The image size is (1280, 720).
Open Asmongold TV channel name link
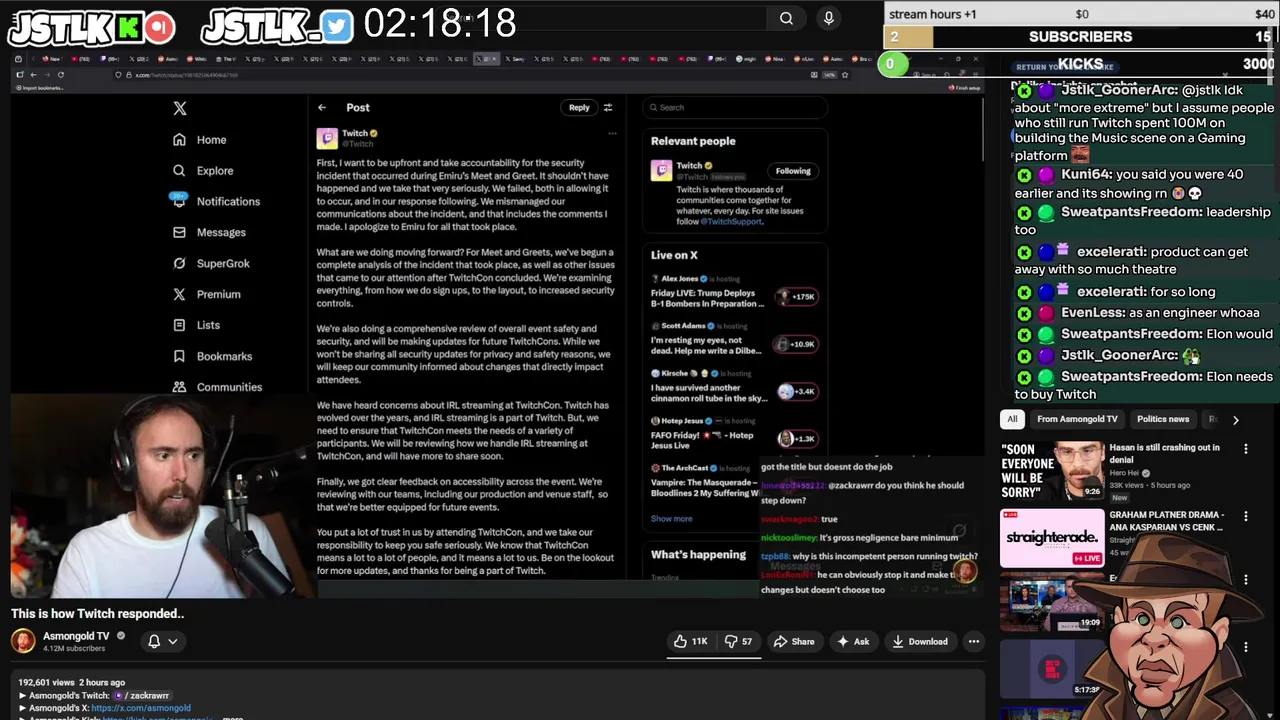point(75,636)
